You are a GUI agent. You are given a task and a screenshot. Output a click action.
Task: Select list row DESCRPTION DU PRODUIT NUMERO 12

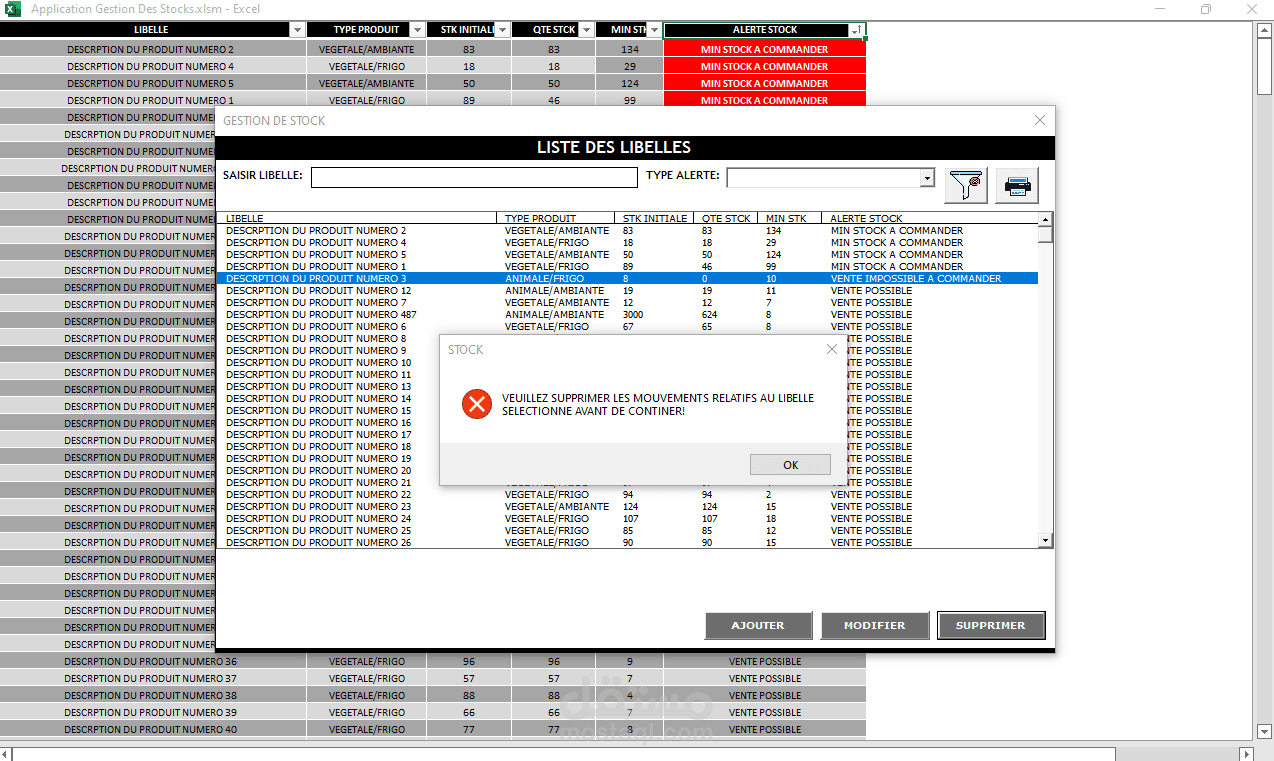coord(627,290)
